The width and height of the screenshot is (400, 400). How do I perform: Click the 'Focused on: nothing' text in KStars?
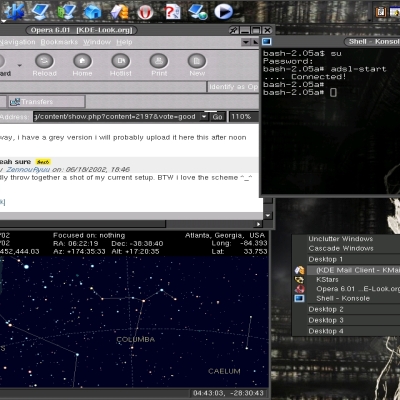[x=89, y=235]
